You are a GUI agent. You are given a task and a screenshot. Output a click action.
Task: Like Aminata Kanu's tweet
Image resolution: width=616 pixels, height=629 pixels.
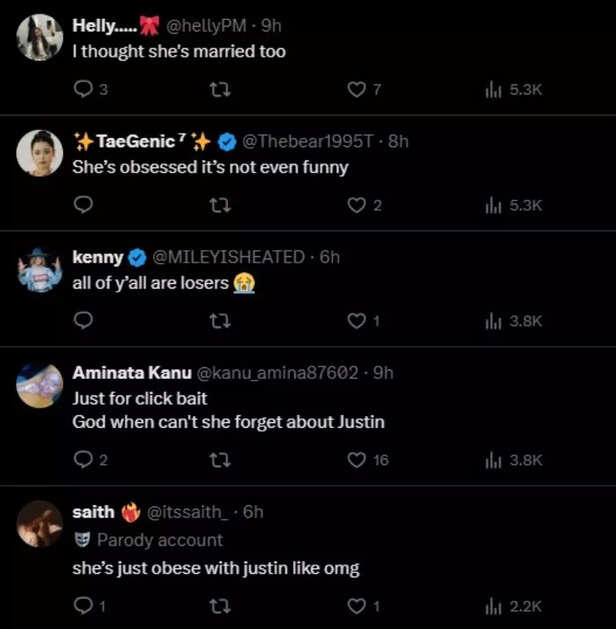pos(357,460)
